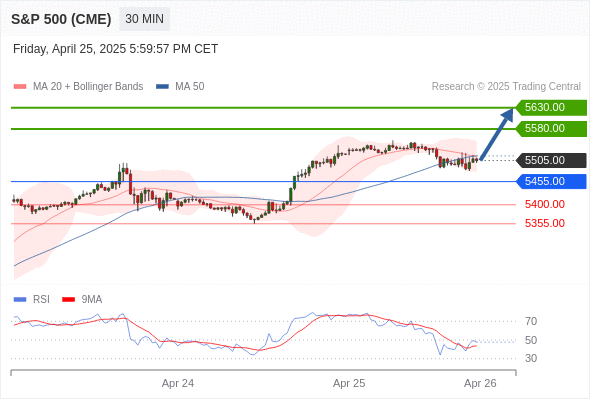Click the MA 50 blue legend swatch
Viewport: 590px width, 400px height.
pos(162,87)
